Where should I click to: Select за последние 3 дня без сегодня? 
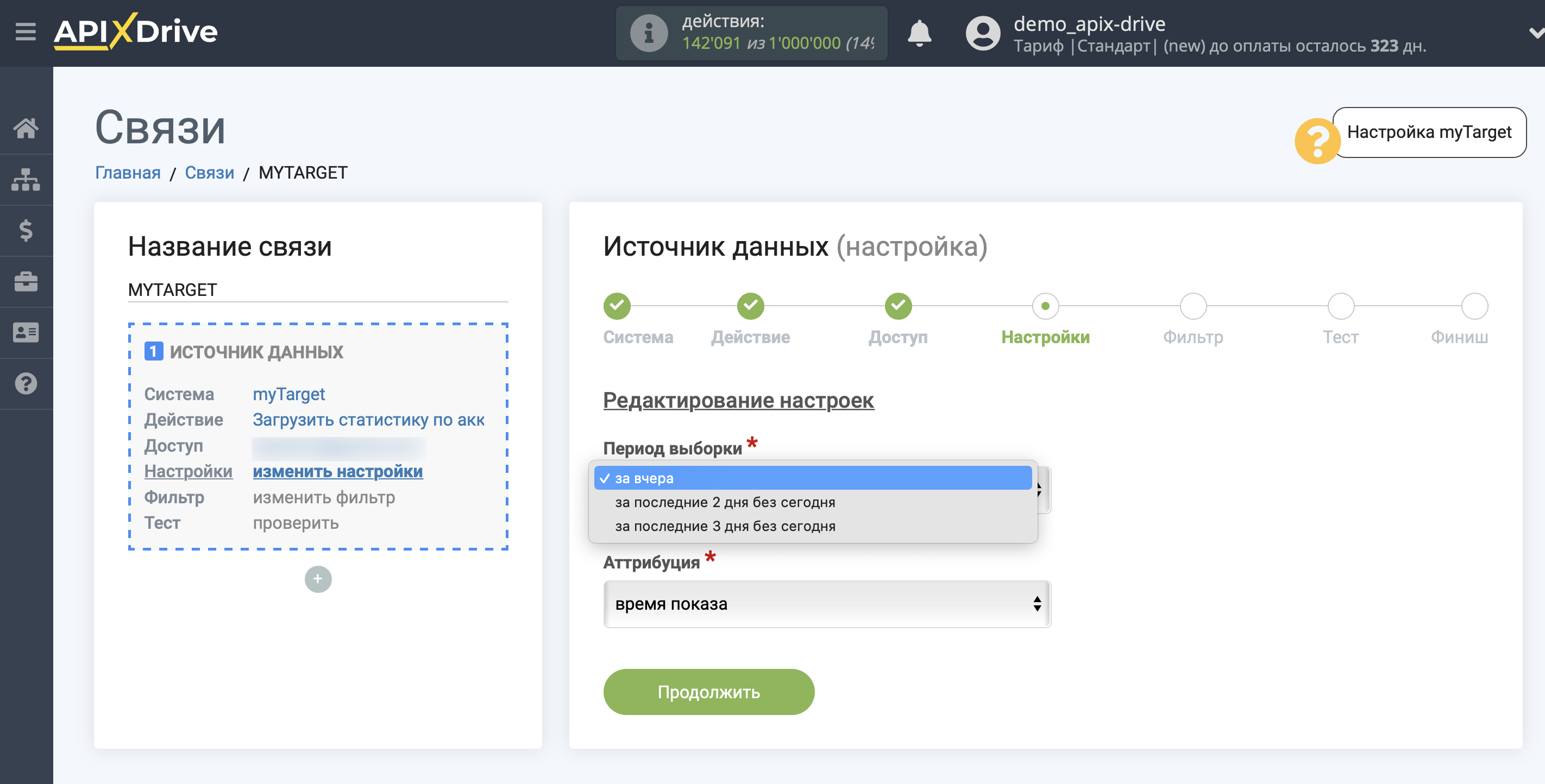pyautogui.click(x=813, y=526)
